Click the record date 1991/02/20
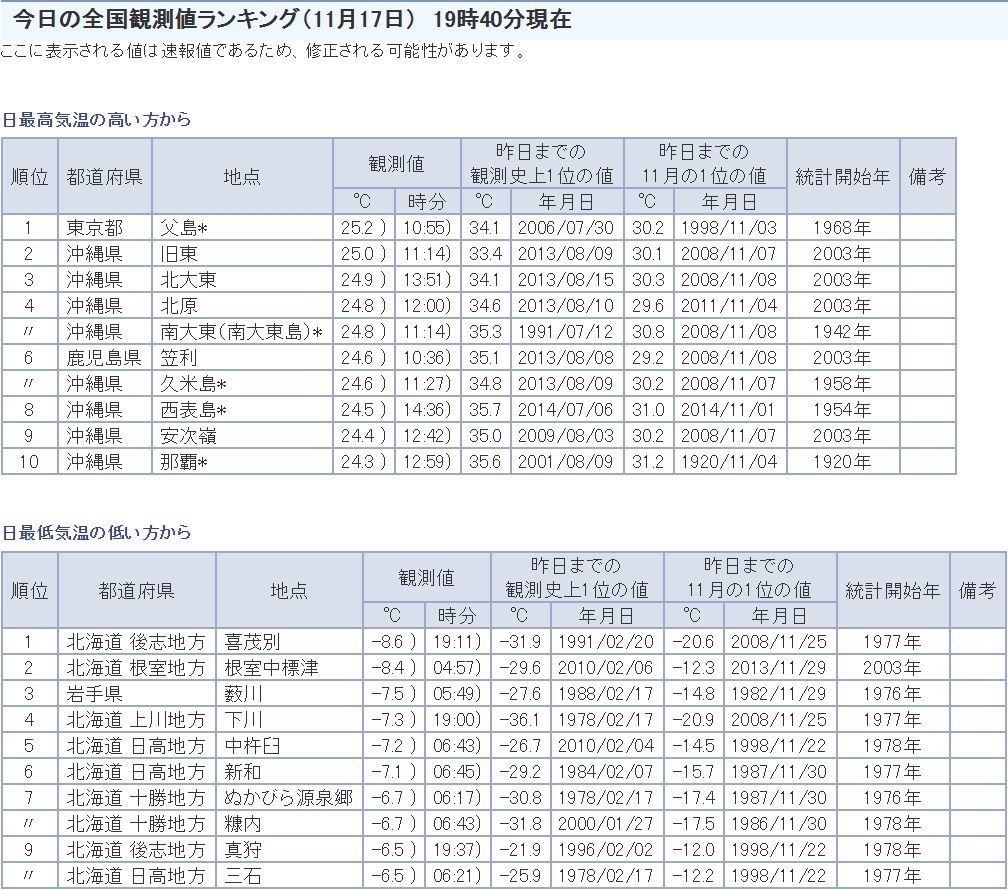1008x890 pixels. click(606, 642)
